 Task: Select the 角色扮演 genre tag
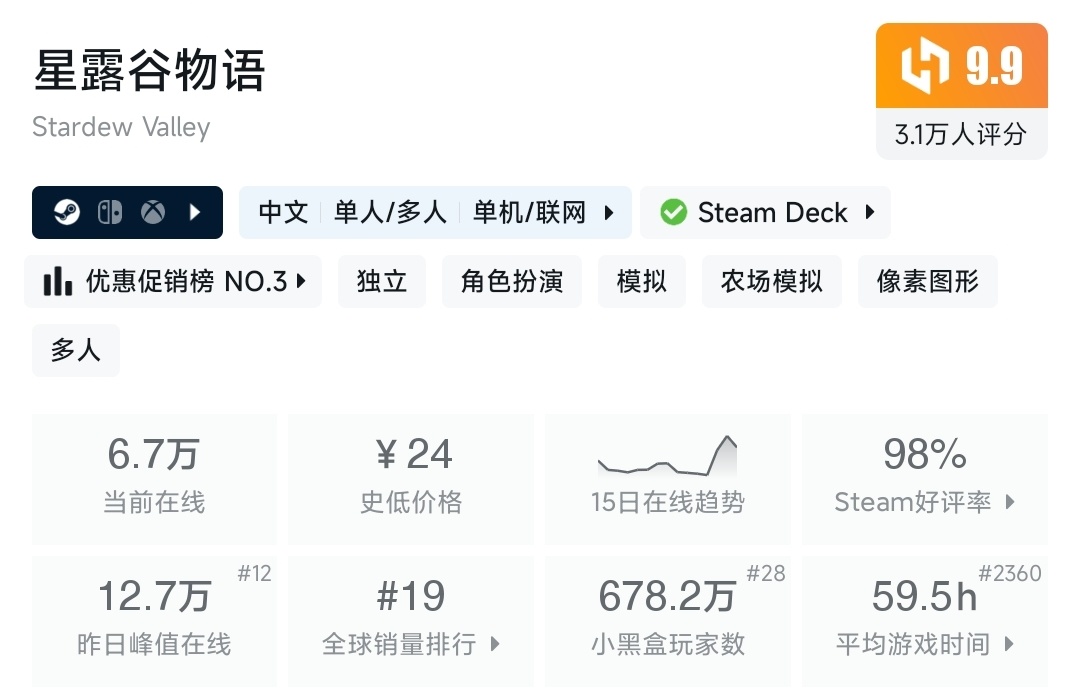[x=512, y=282]
